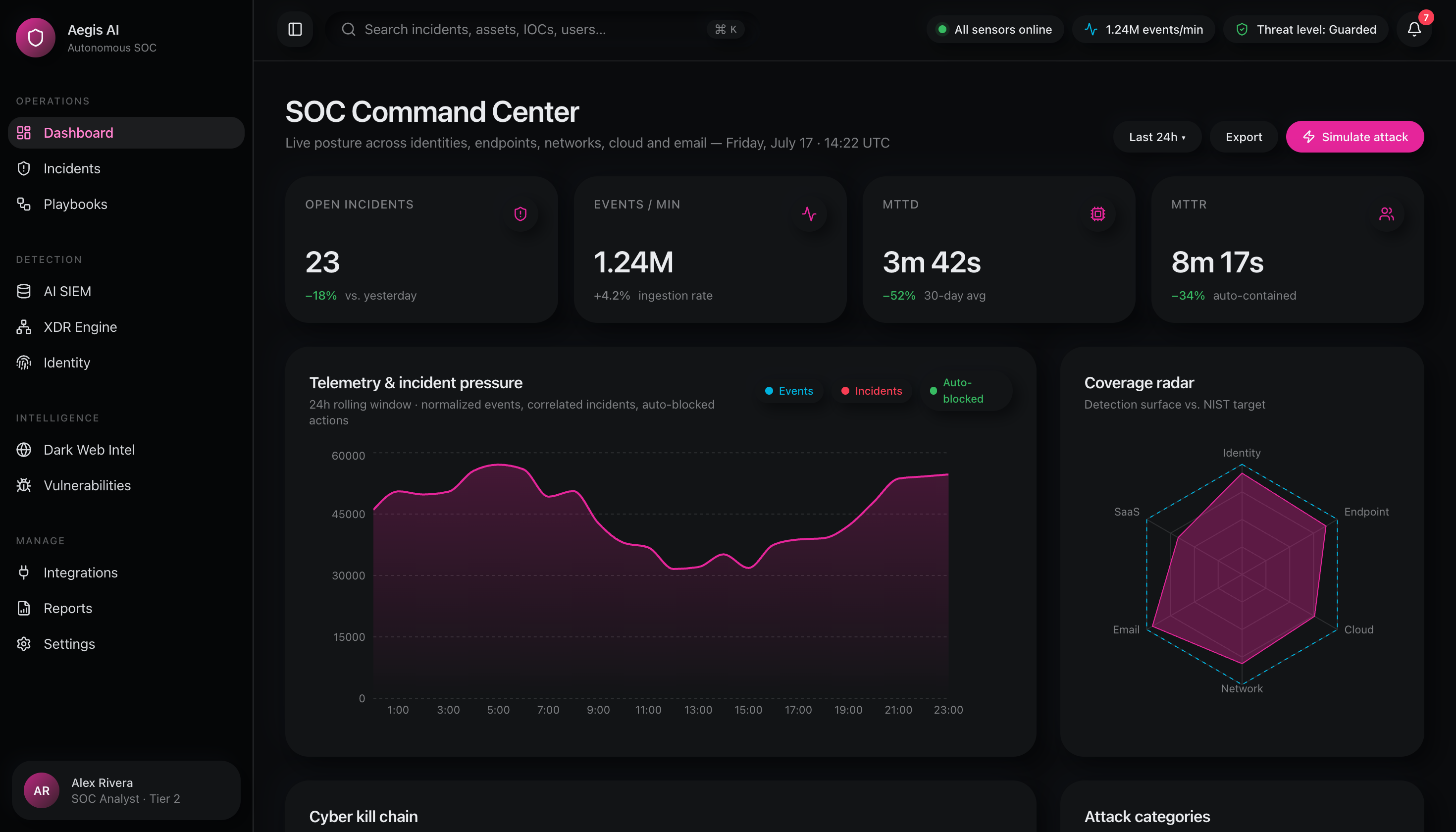The width and height of the screenshot is (1456, 832).
Task: Click the ⌘ K shortcut badge
Action: [726, 29]
